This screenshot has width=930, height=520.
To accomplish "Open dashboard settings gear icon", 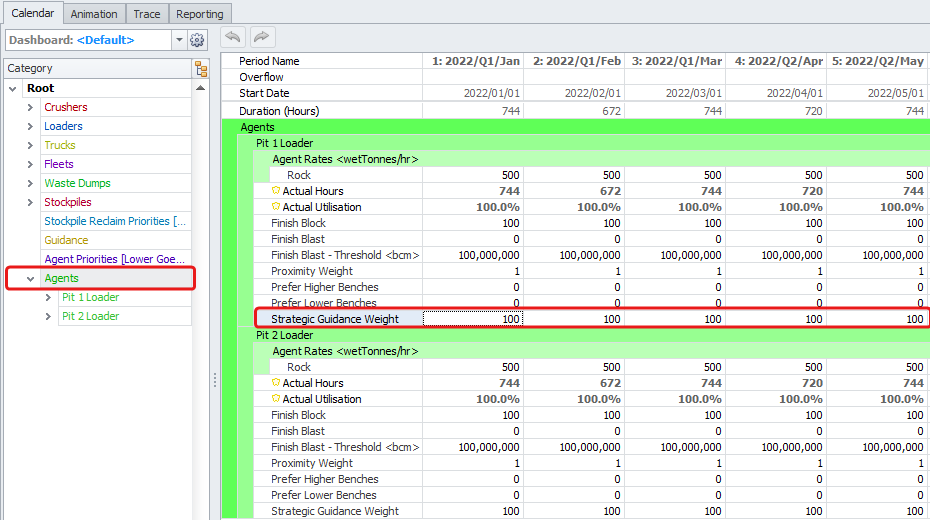I will [197, 40].
